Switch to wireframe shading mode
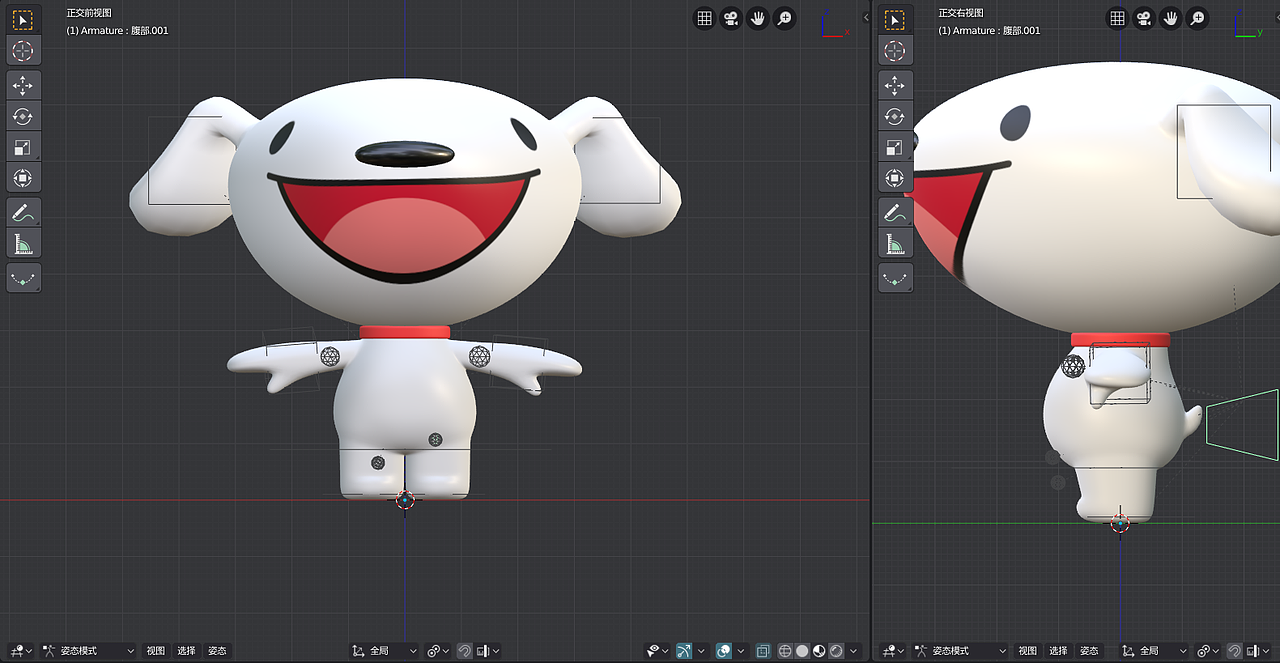 tap(785, 651)
